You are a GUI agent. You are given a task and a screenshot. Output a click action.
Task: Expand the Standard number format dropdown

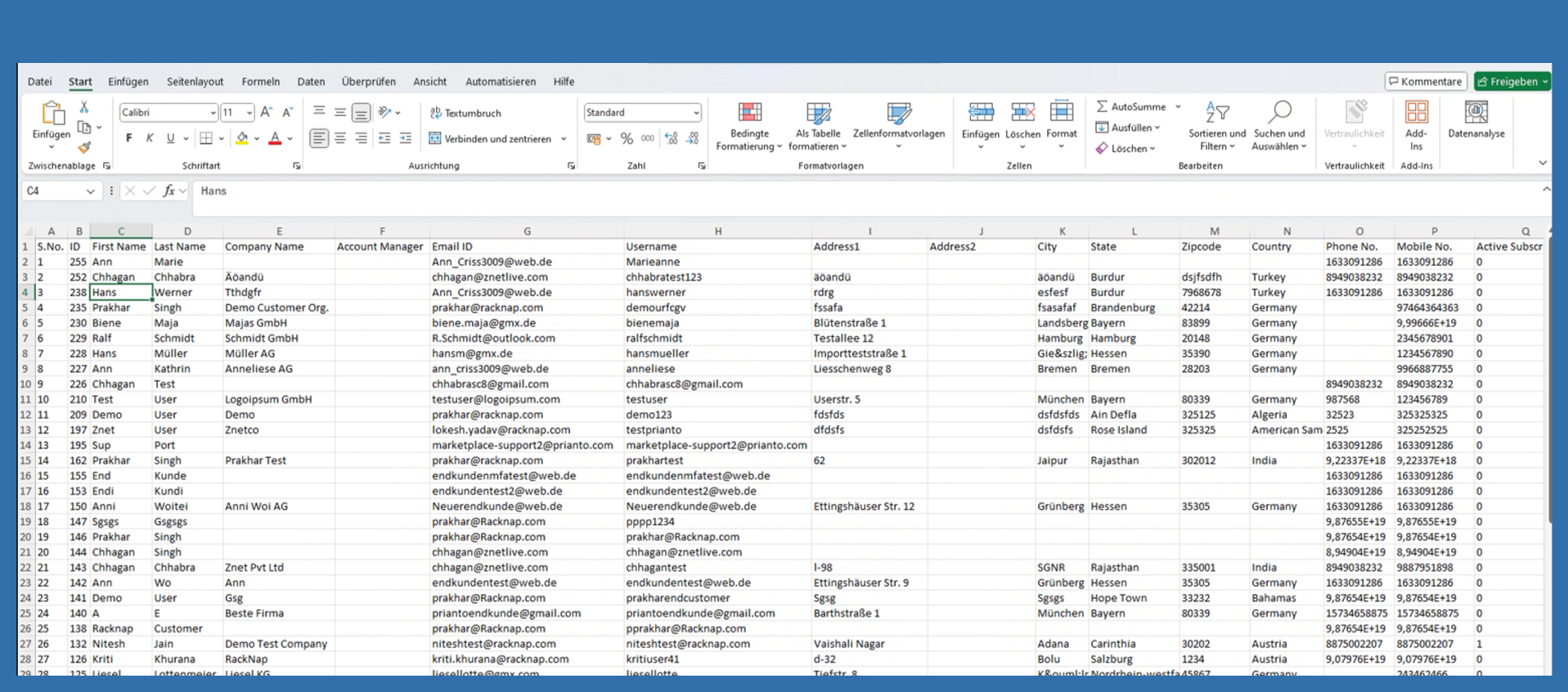tap(695, 113)
